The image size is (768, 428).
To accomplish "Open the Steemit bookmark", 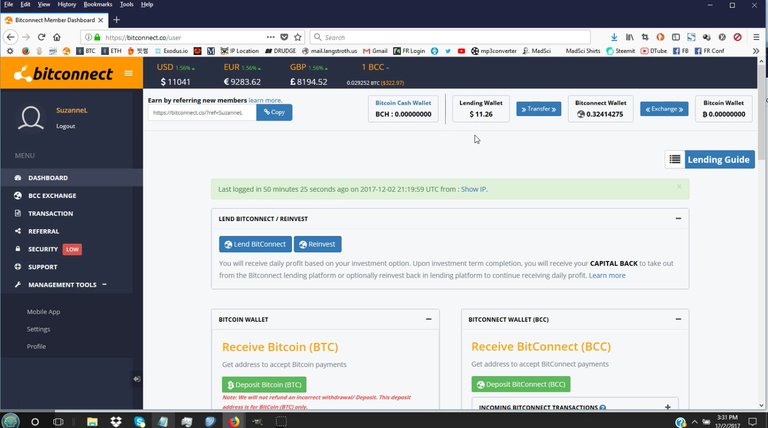I will 621,50.
